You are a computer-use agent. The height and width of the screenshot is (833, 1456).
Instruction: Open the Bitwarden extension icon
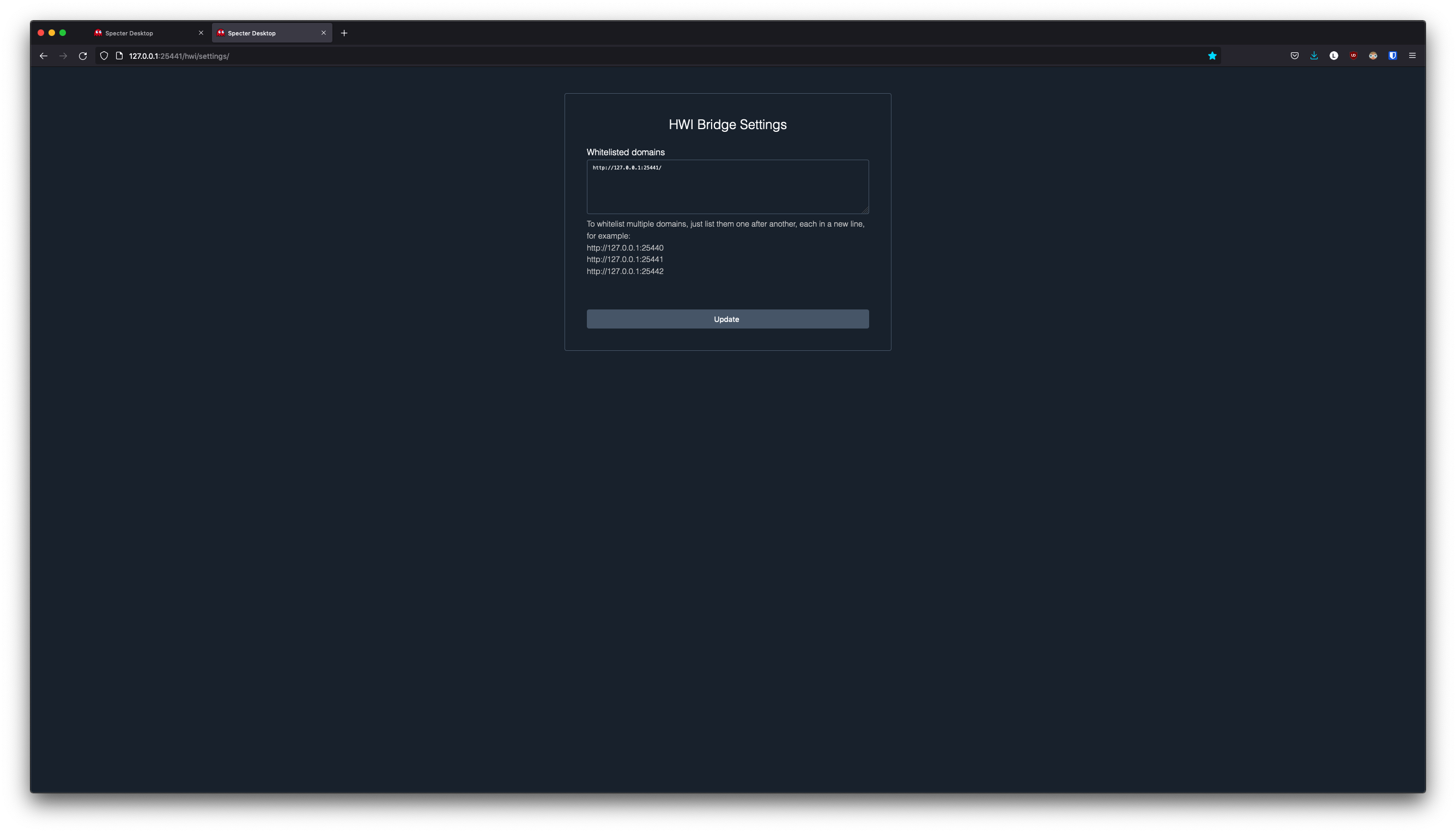(x=1392, y=56)
